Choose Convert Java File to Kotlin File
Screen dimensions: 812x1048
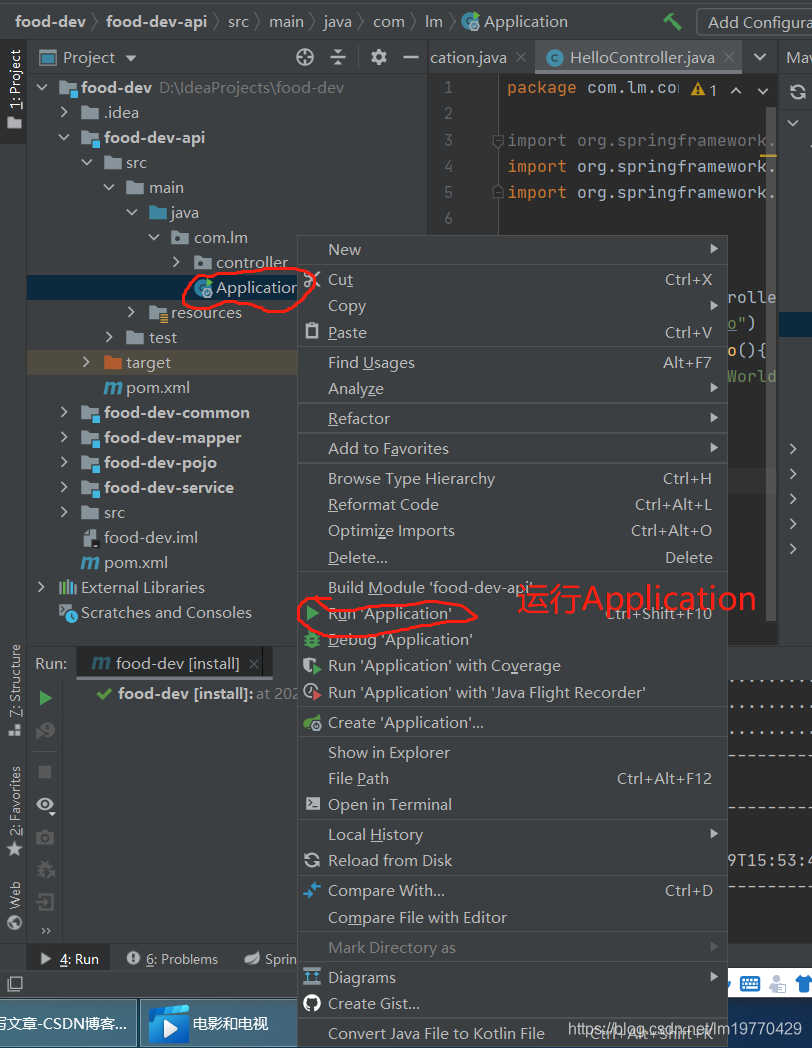[512, 1033]
